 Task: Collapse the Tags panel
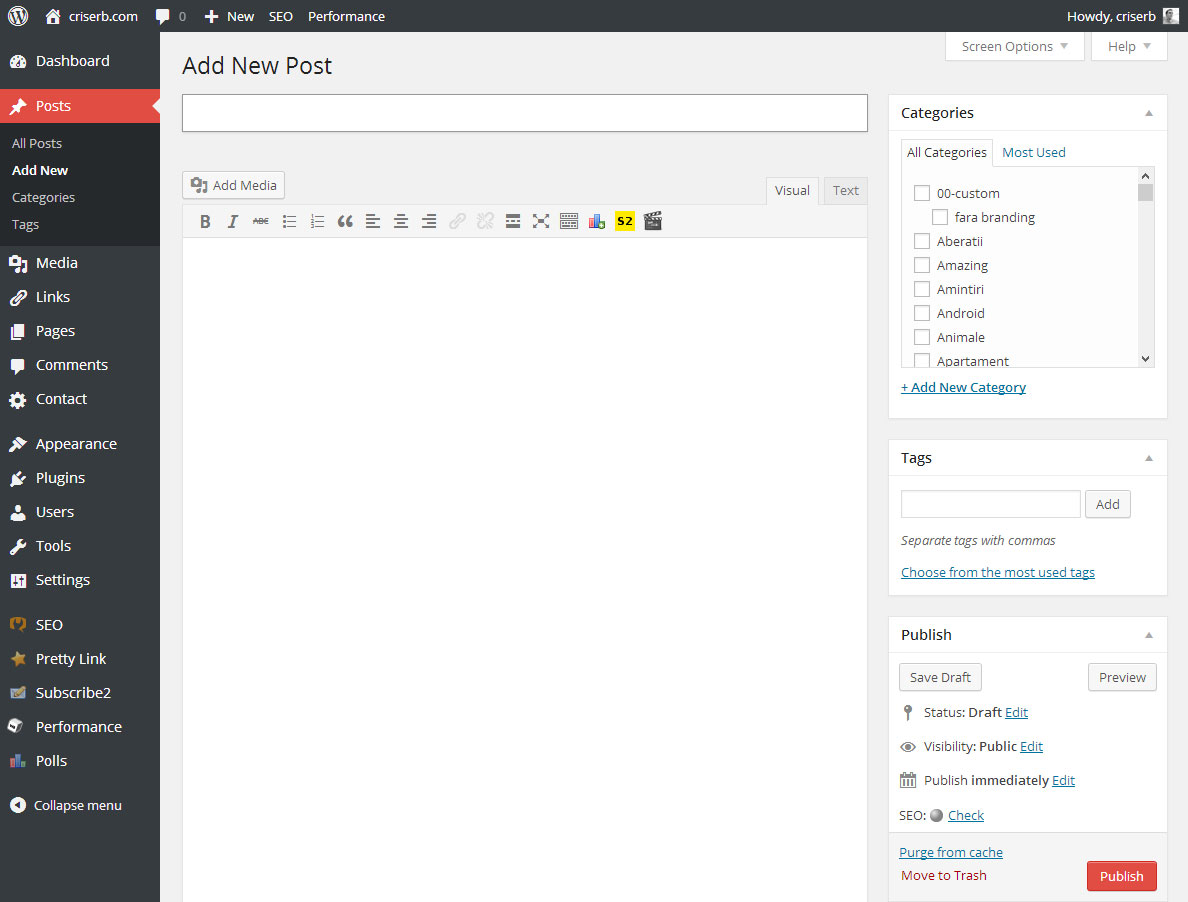pos(1149,458)
